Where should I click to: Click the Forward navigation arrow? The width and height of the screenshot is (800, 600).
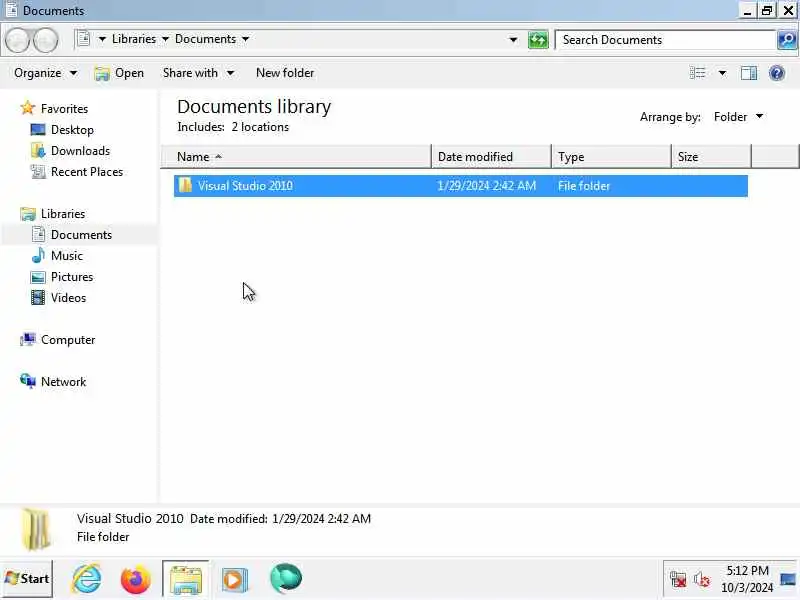coord(46,40)
